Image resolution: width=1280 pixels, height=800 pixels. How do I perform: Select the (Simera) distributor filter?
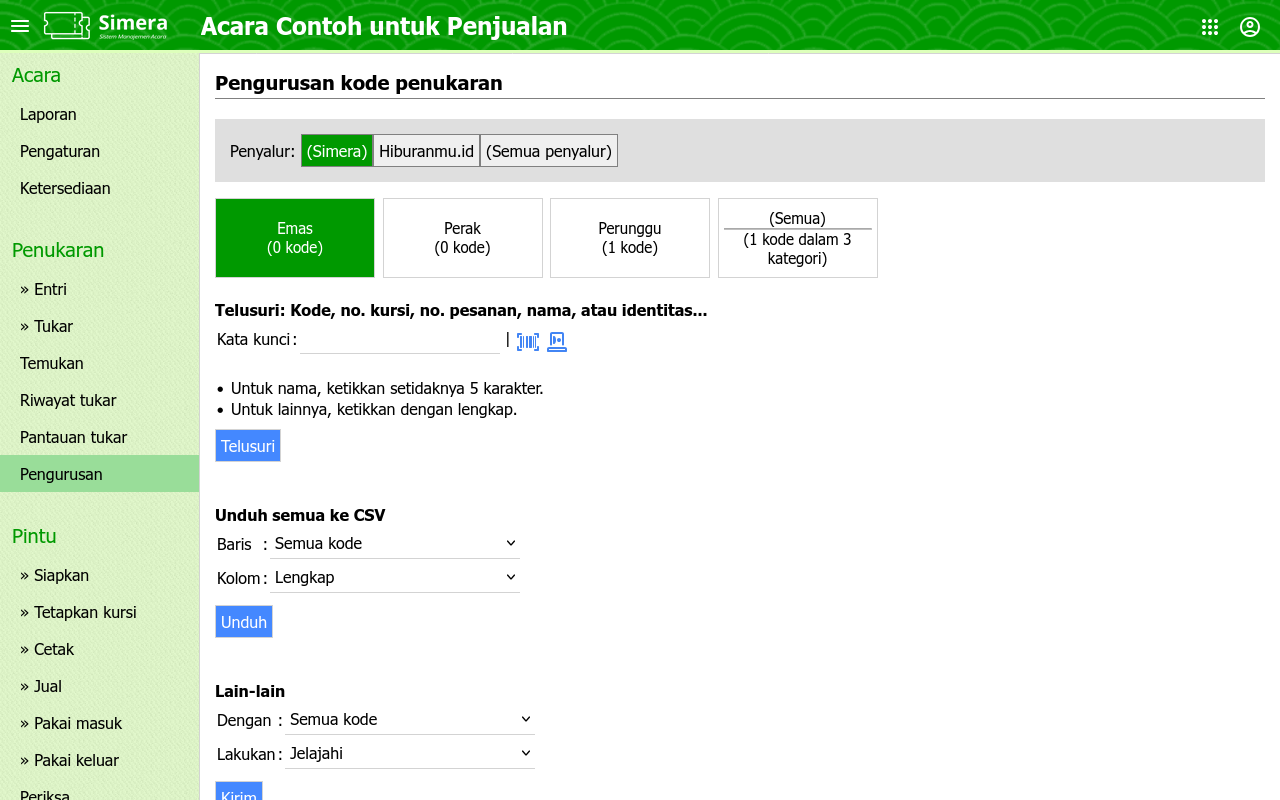(337, 151)
